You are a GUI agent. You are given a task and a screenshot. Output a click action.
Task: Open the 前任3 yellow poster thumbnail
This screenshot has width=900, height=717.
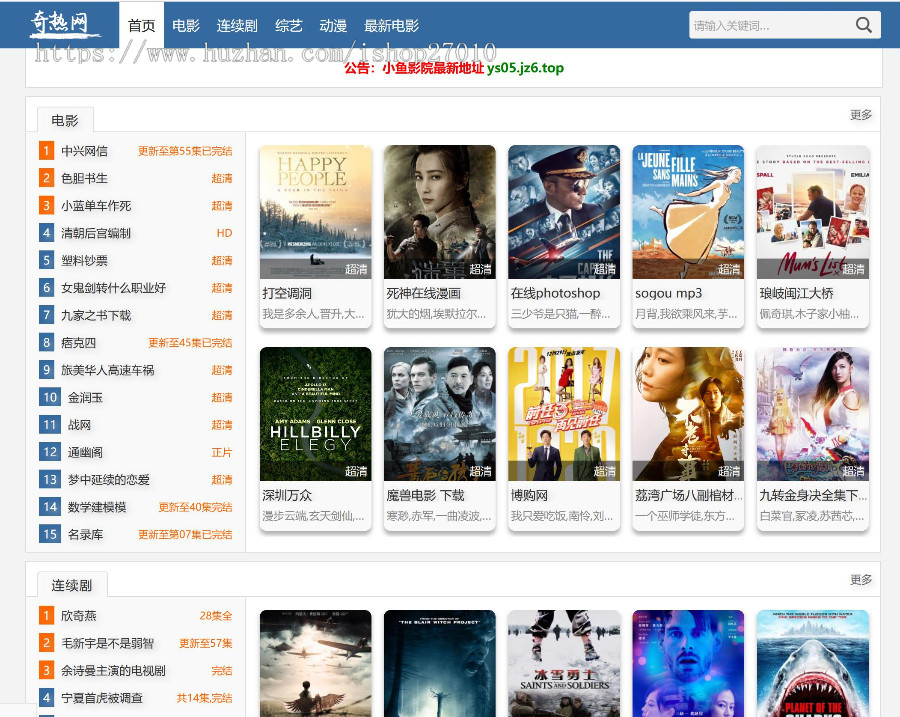(x=564, y=414)
